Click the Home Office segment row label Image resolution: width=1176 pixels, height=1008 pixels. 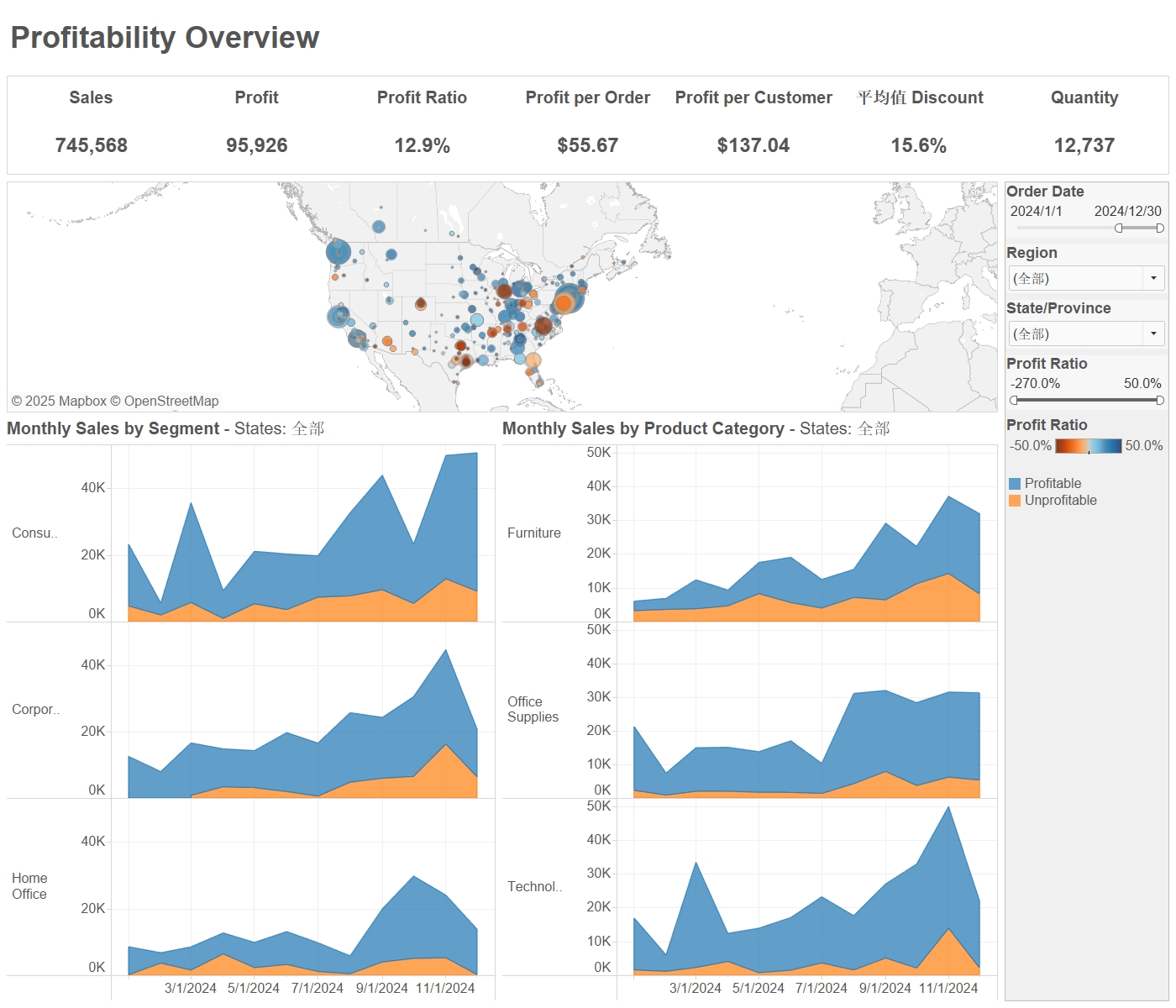point(29,886)
